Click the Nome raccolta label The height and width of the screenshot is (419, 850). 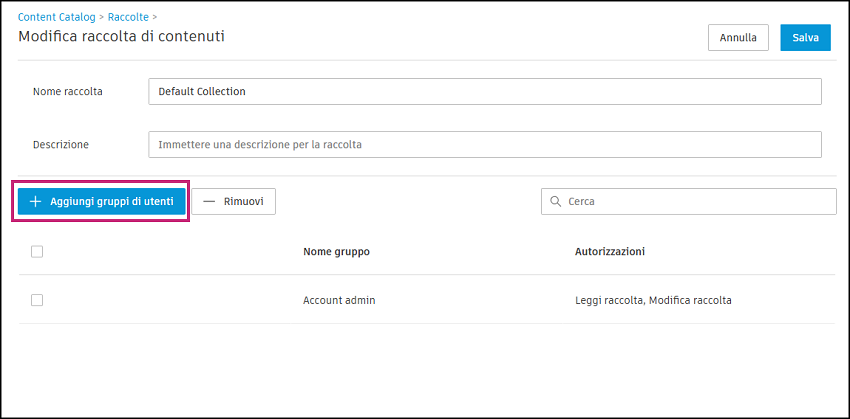coord(68,91)
